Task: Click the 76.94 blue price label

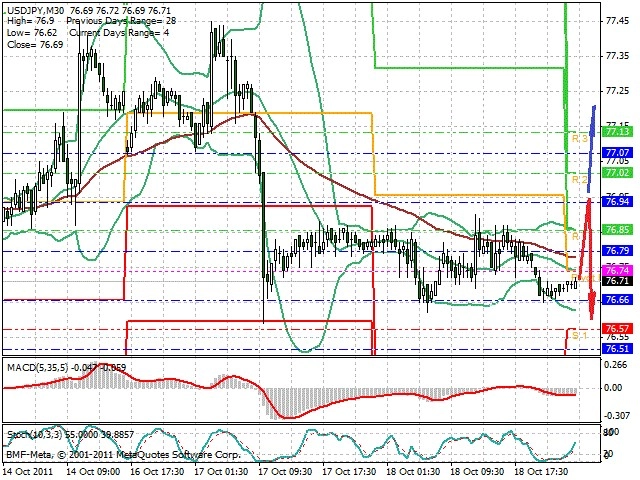Action: [x=617, y=202]
